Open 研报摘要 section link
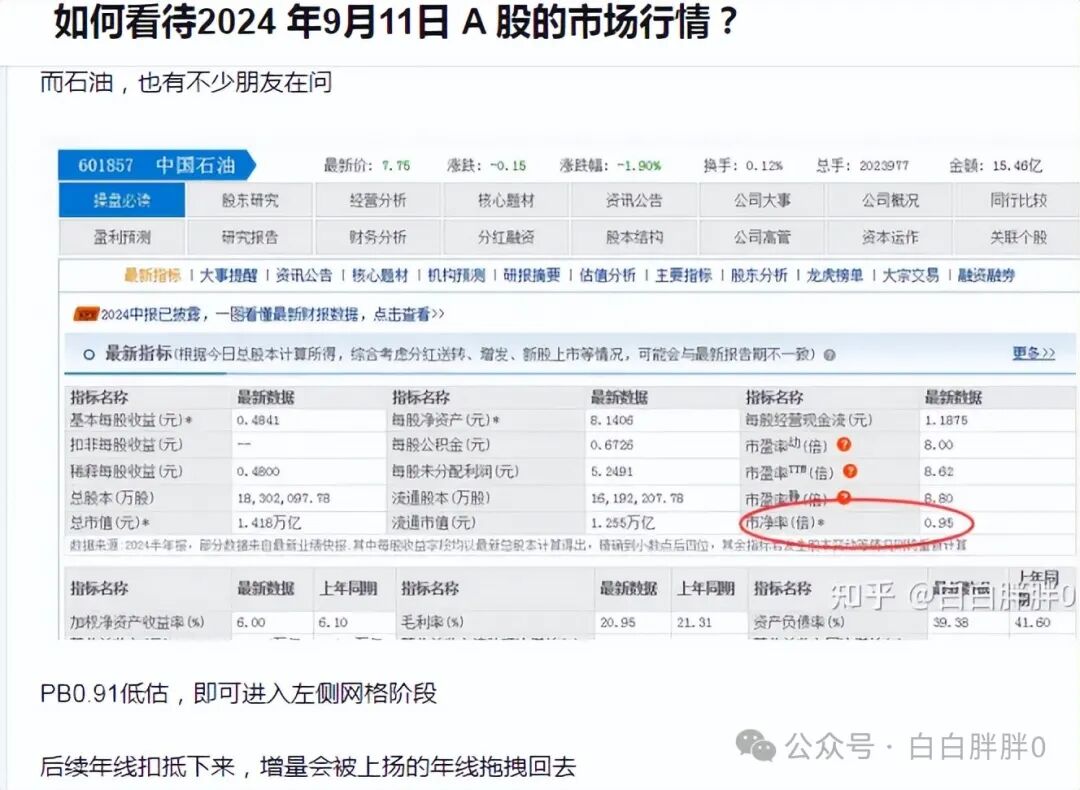This screenshot has height=790, width=1080. [x=532, y=276]
